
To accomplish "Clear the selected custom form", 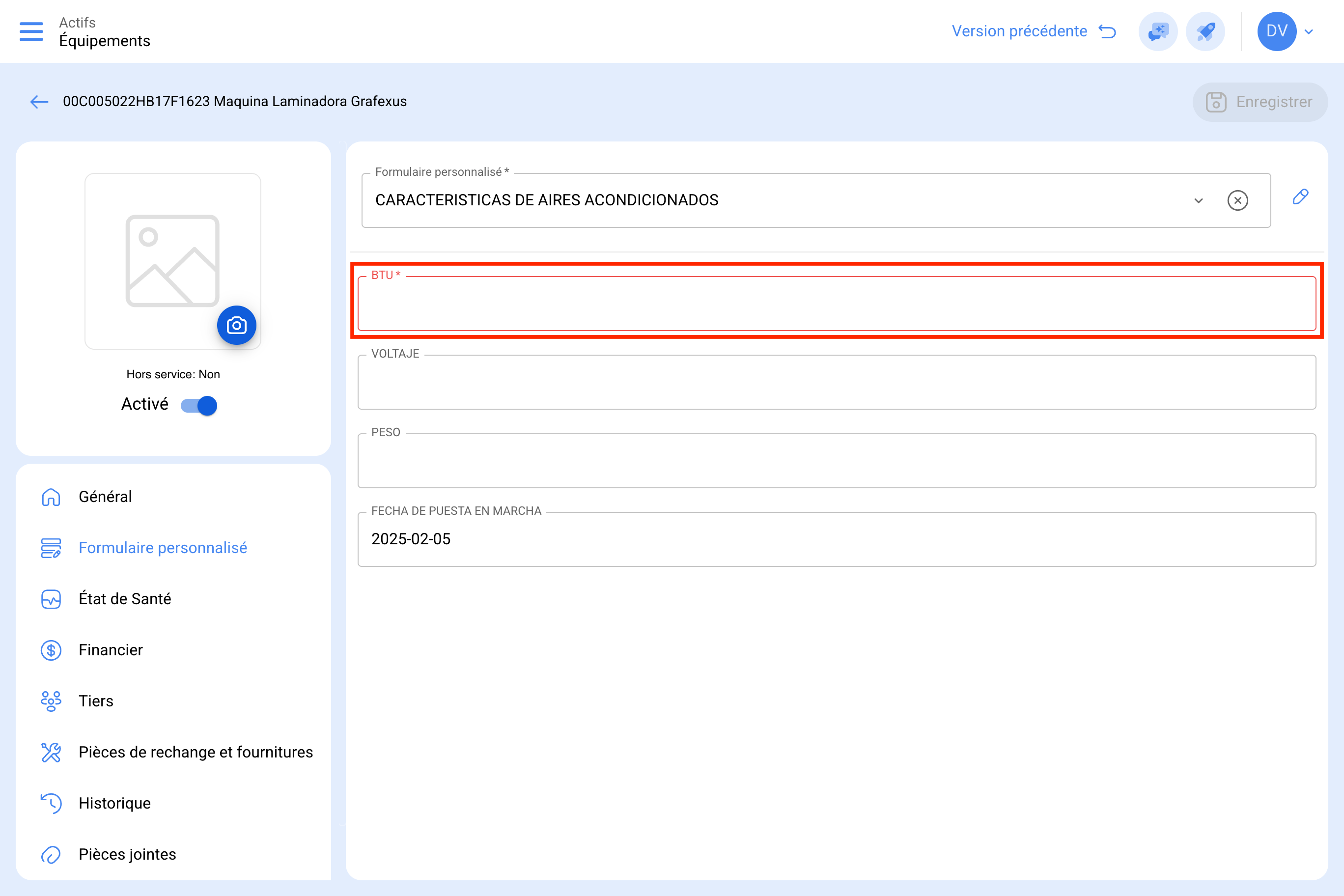I will pyautogui.click(x=1237, y=200).
